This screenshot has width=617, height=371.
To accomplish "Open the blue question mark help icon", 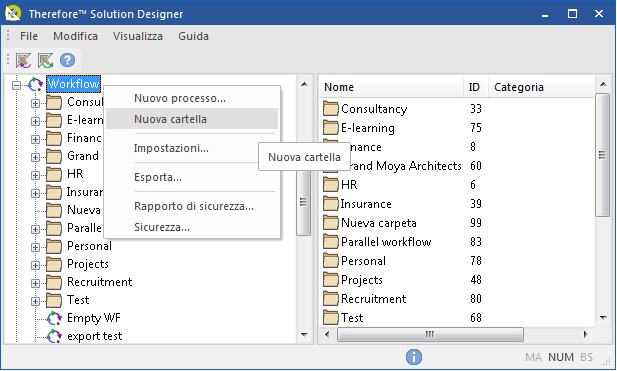I will [67, 60].
